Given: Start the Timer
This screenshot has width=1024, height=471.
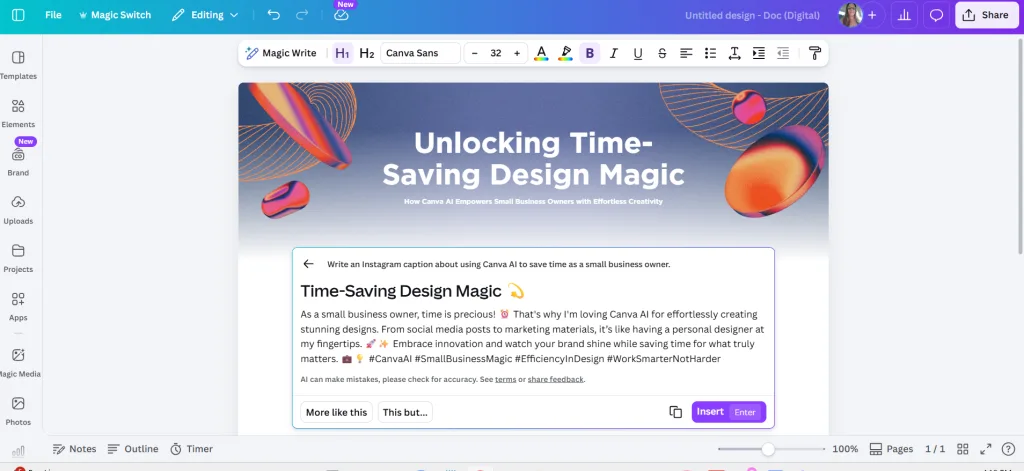Looking at the screenshot, I should tap(191, 449).
